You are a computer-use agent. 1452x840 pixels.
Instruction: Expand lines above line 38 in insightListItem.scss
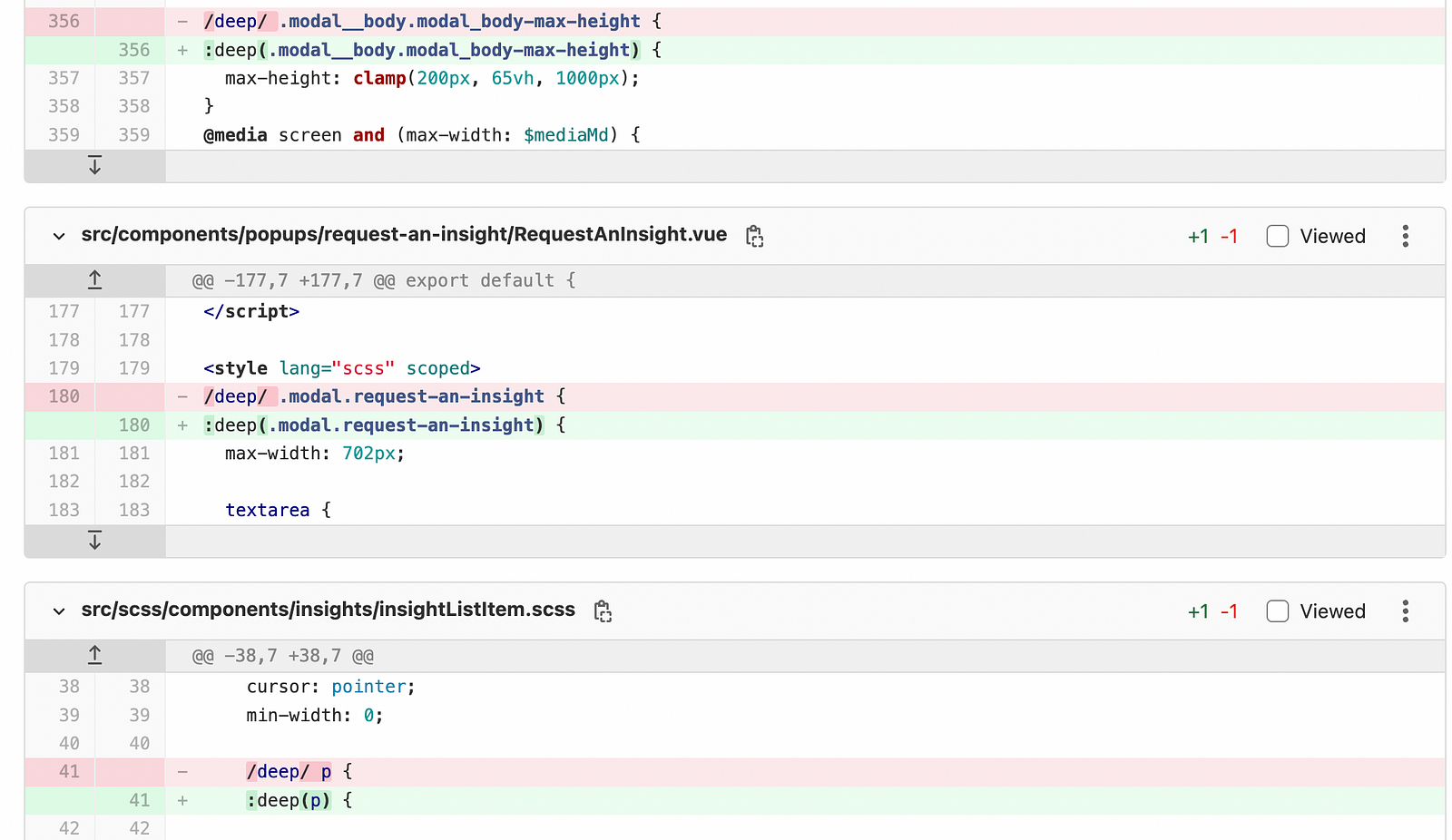pyautogui.click(x=94, y=656)
